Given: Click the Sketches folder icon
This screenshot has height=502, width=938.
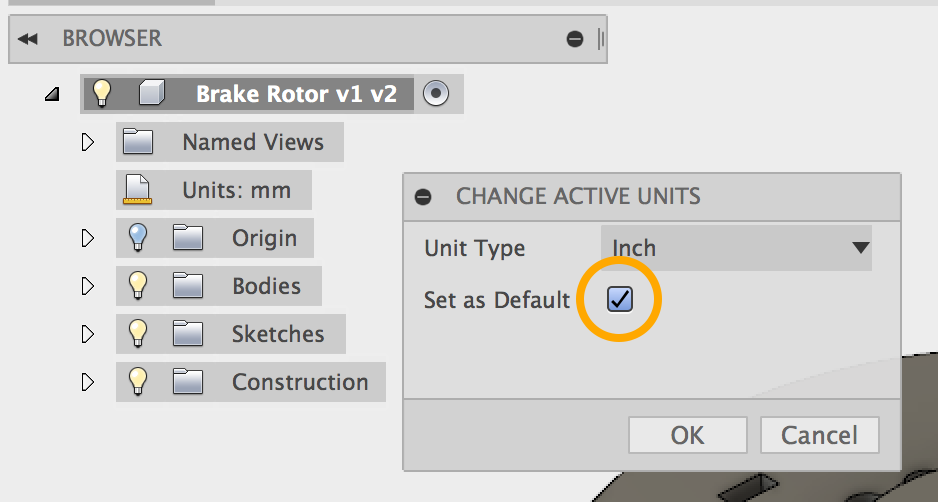Looking at the screenshot, I should 188,334.
